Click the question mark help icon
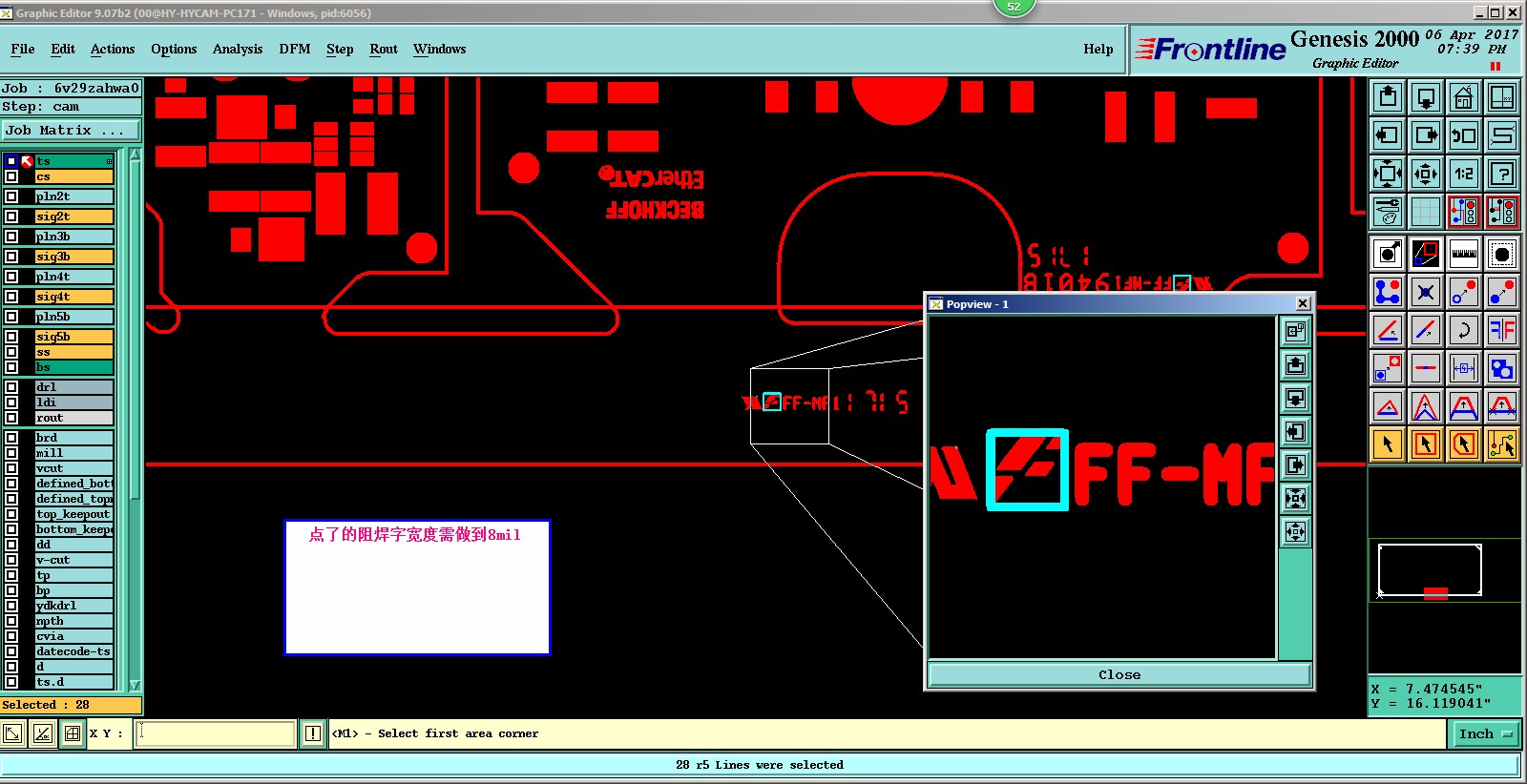 click(x=1502, y=174)
